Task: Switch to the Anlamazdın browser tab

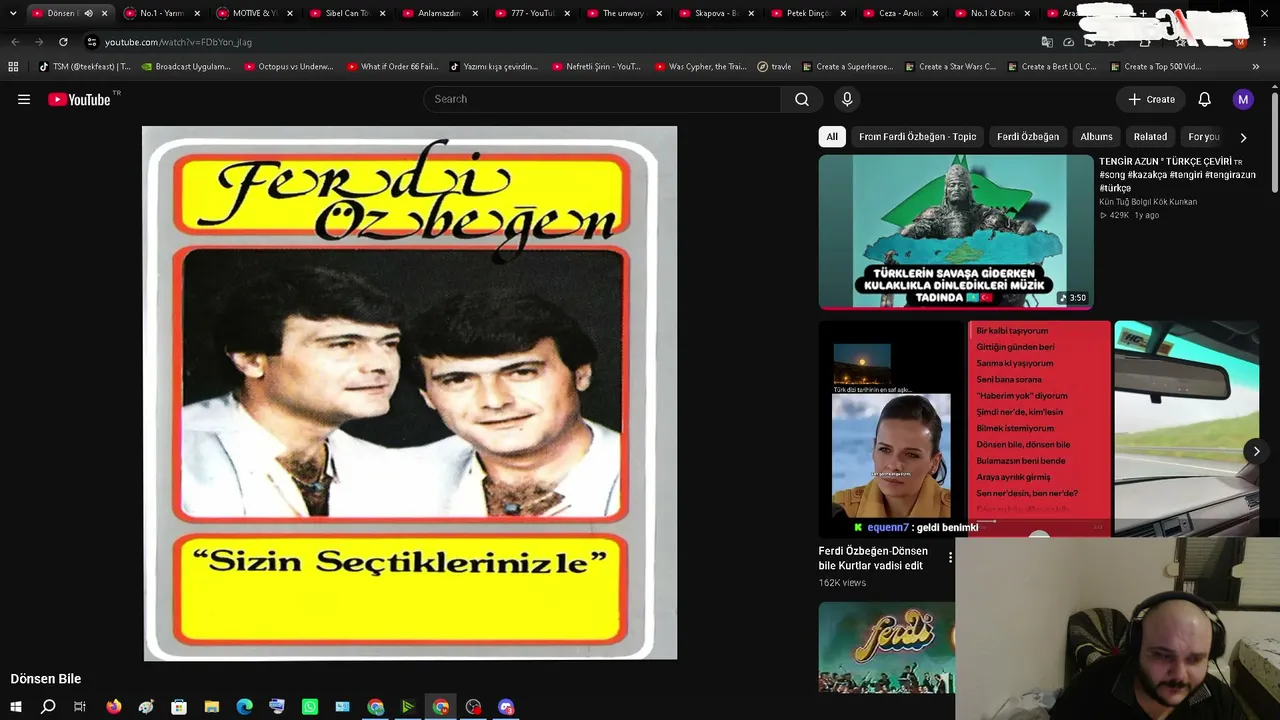Action: pyautogui.click(x=440, y=13)
